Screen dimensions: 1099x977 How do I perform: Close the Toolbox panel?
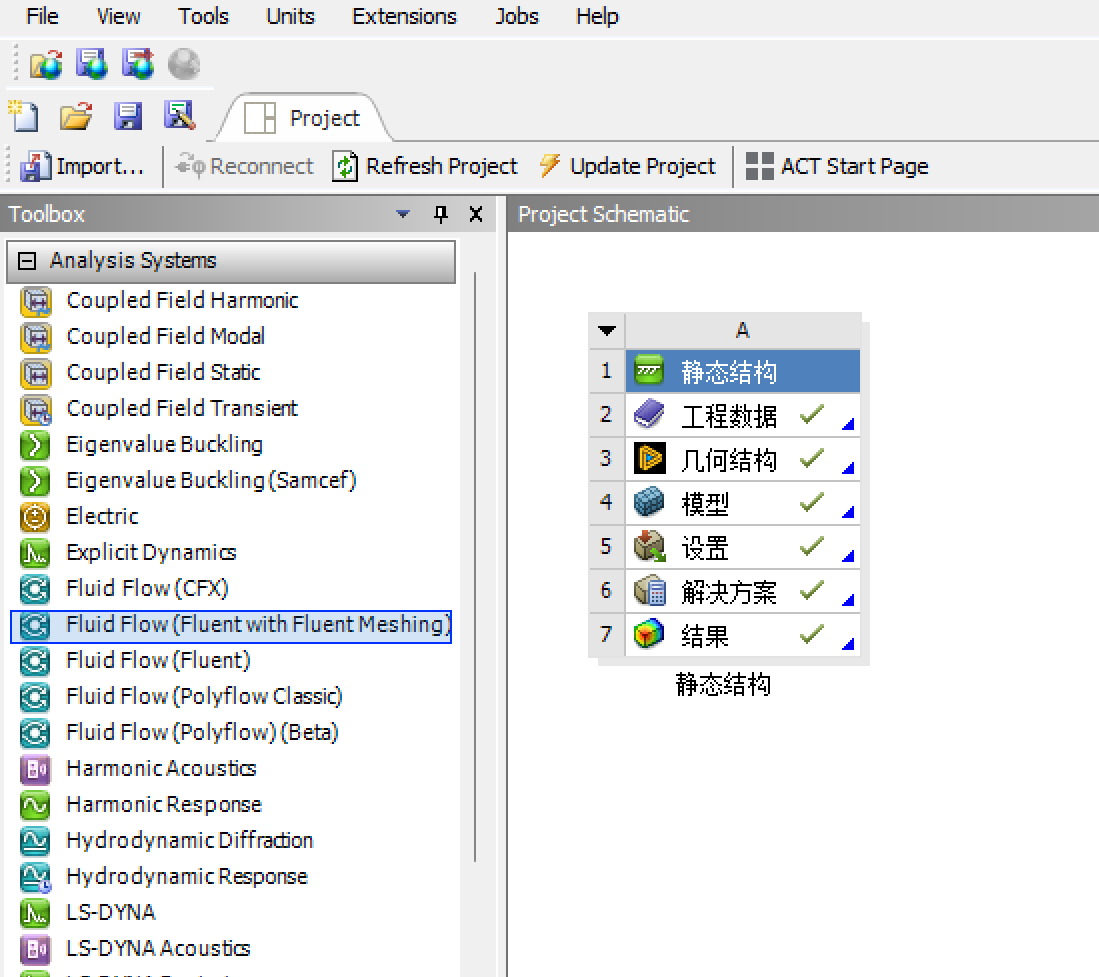point(476,214)
